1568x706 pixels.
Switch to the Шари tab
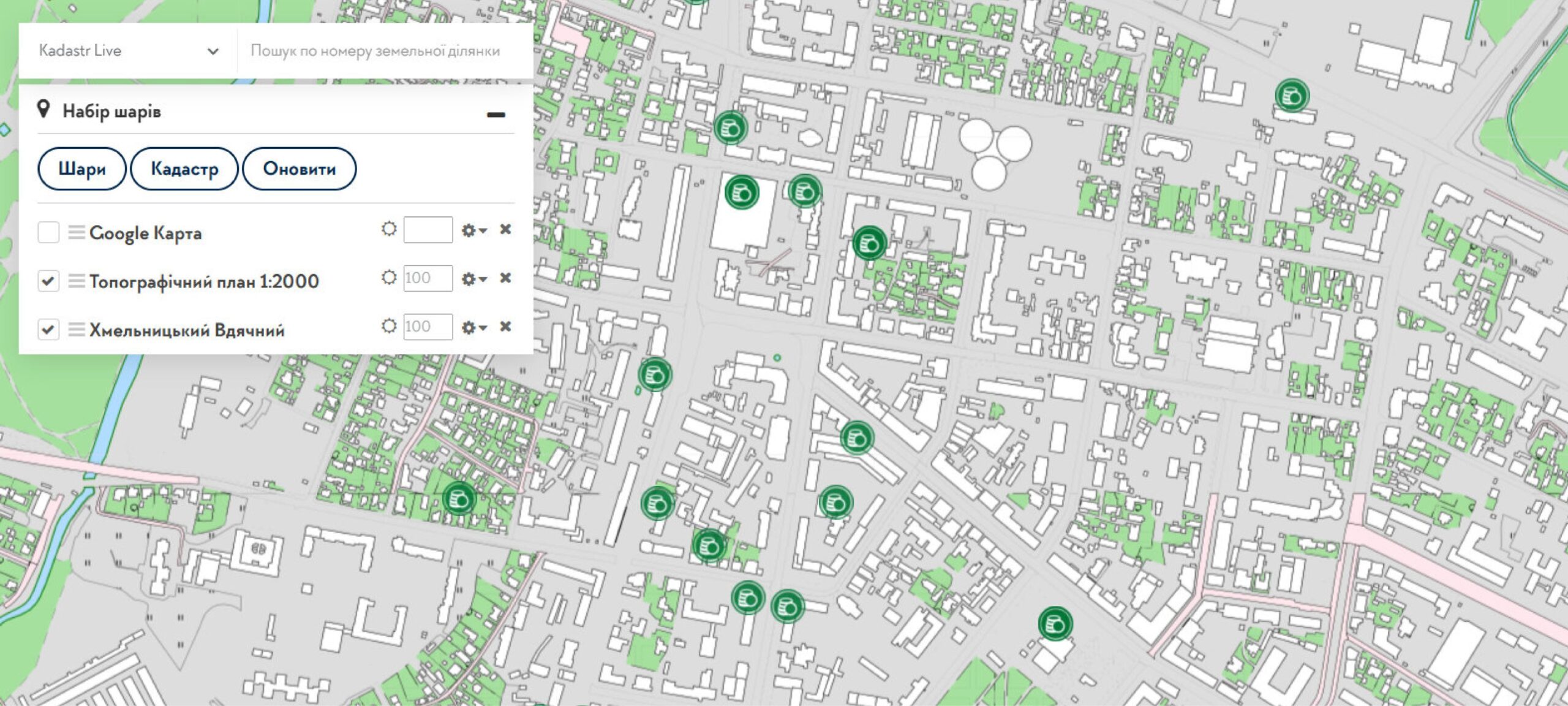pos(82,169)
